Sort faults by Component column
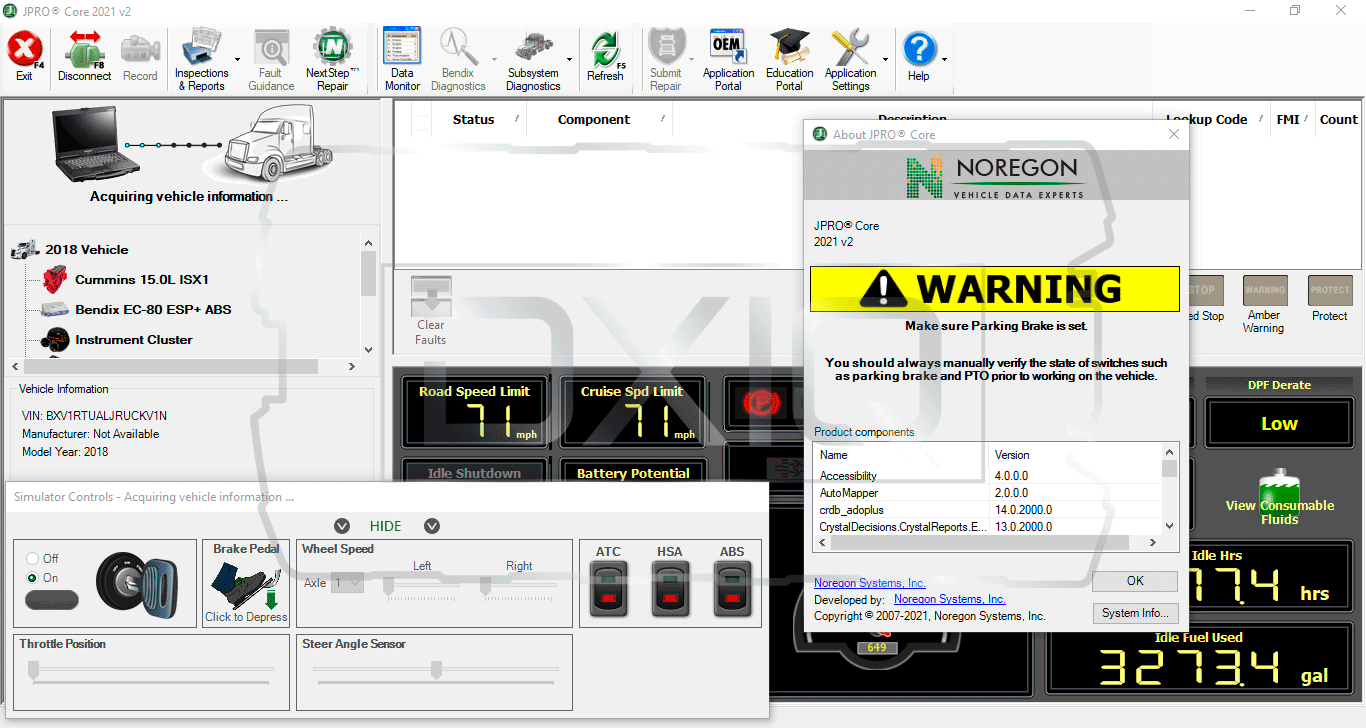Viewport: 1366px width, 728px height. (x=594, y=120)
